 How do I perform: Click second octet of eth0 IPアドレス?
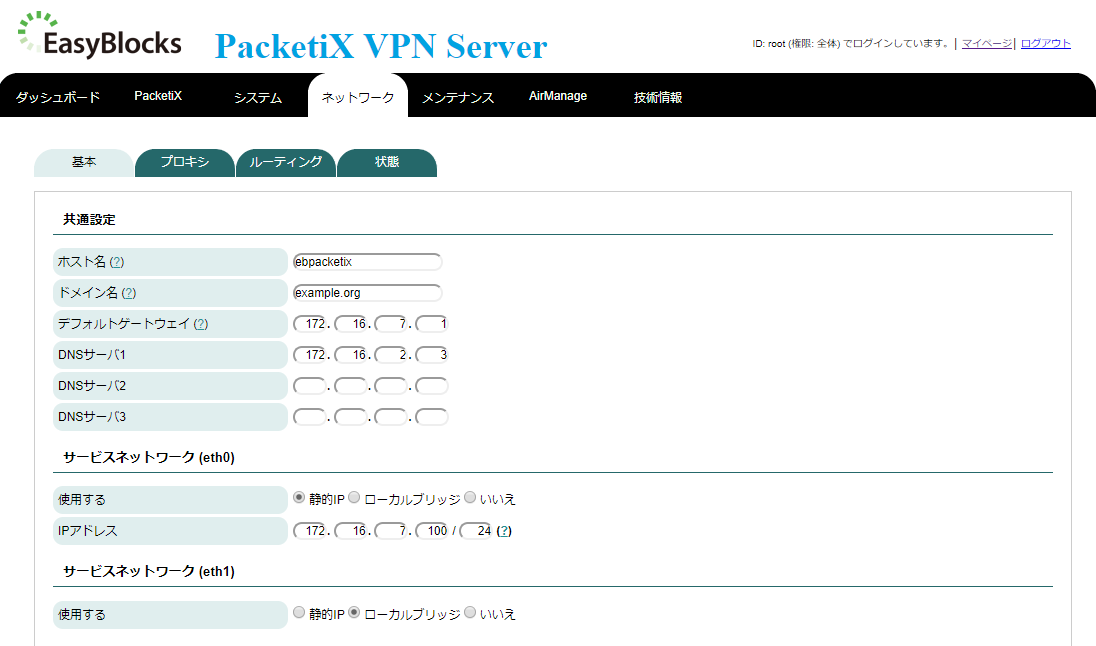point(351,531)
